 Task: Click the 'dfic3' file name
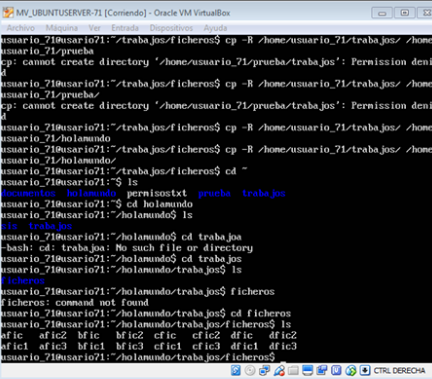pos(283,346)
